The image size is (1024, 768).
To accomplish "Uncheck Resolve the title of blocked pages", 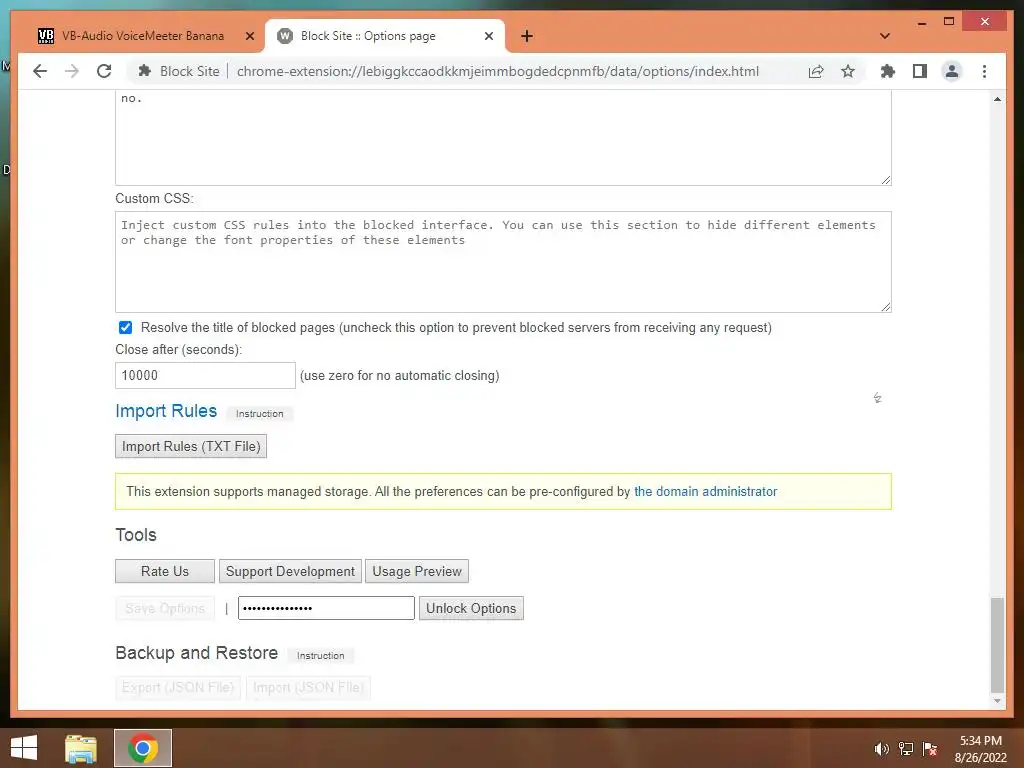I will coord(125,328).
